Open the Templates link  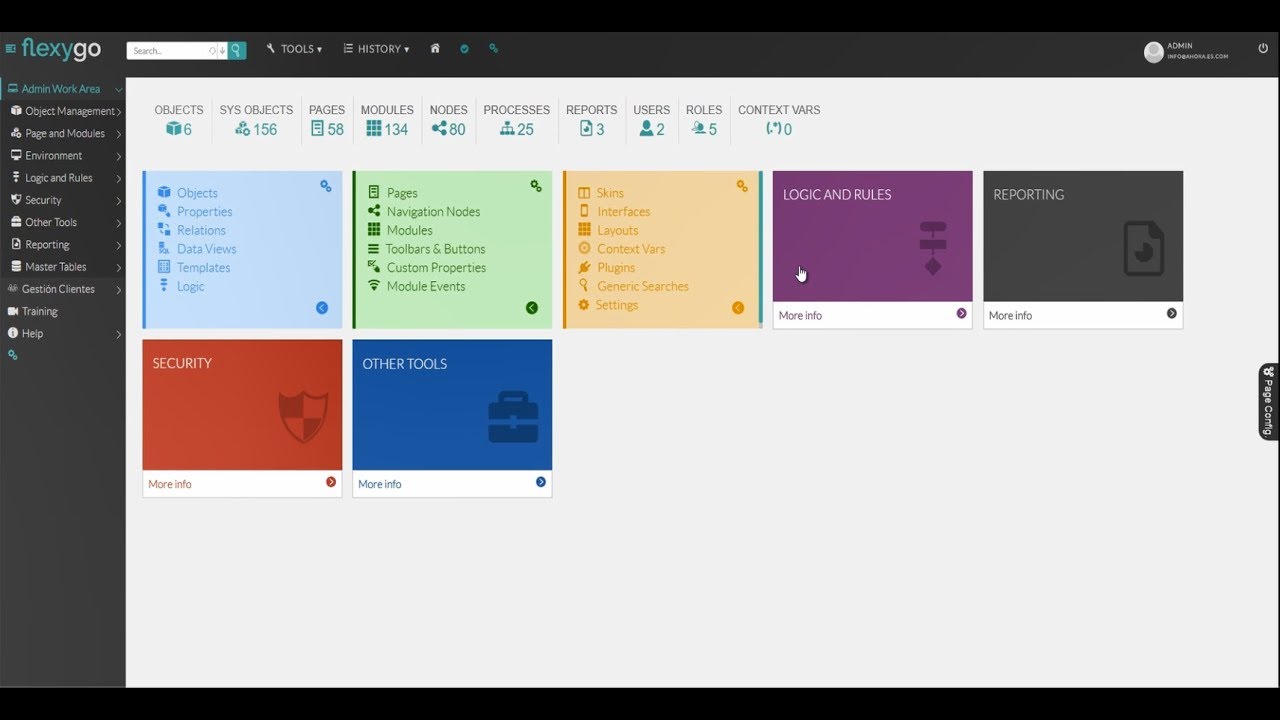click(203, 268)
